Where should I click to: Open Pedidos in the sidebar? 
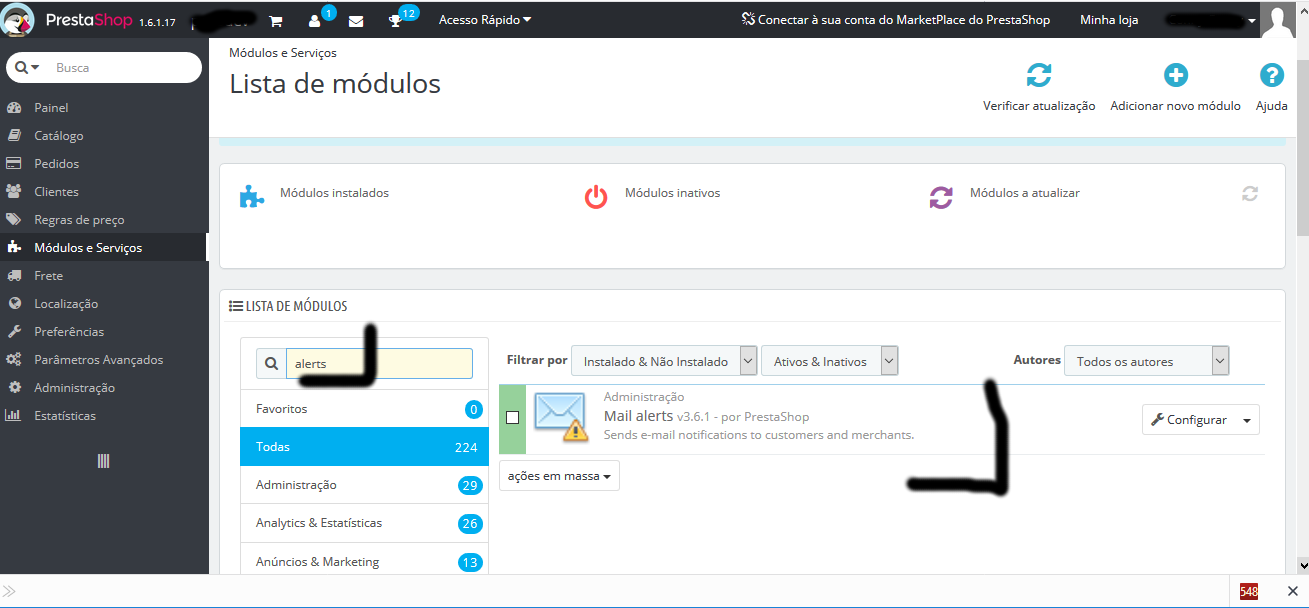104,164
